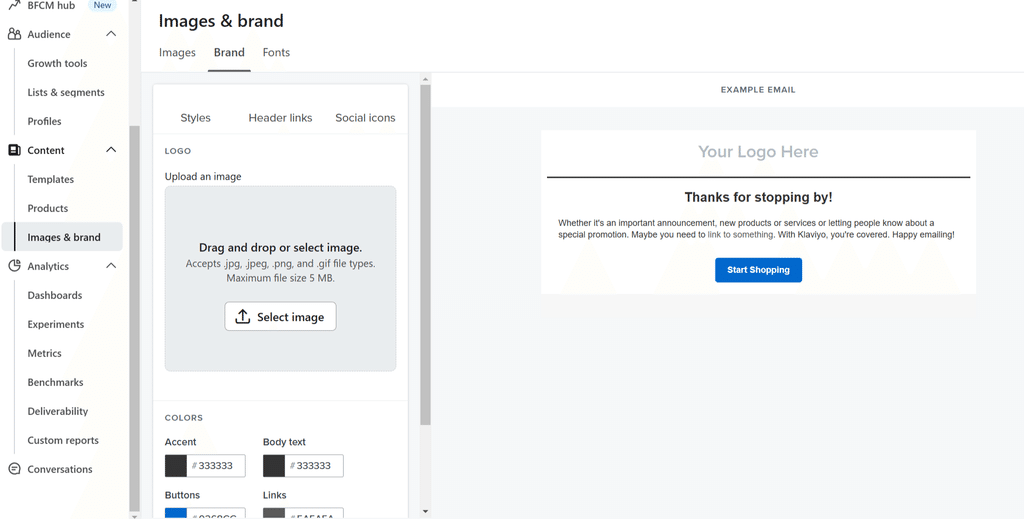Screen dimensions: 1024x519
Task: Open Templates in the Content menu
Action: [x=51, y=179]
